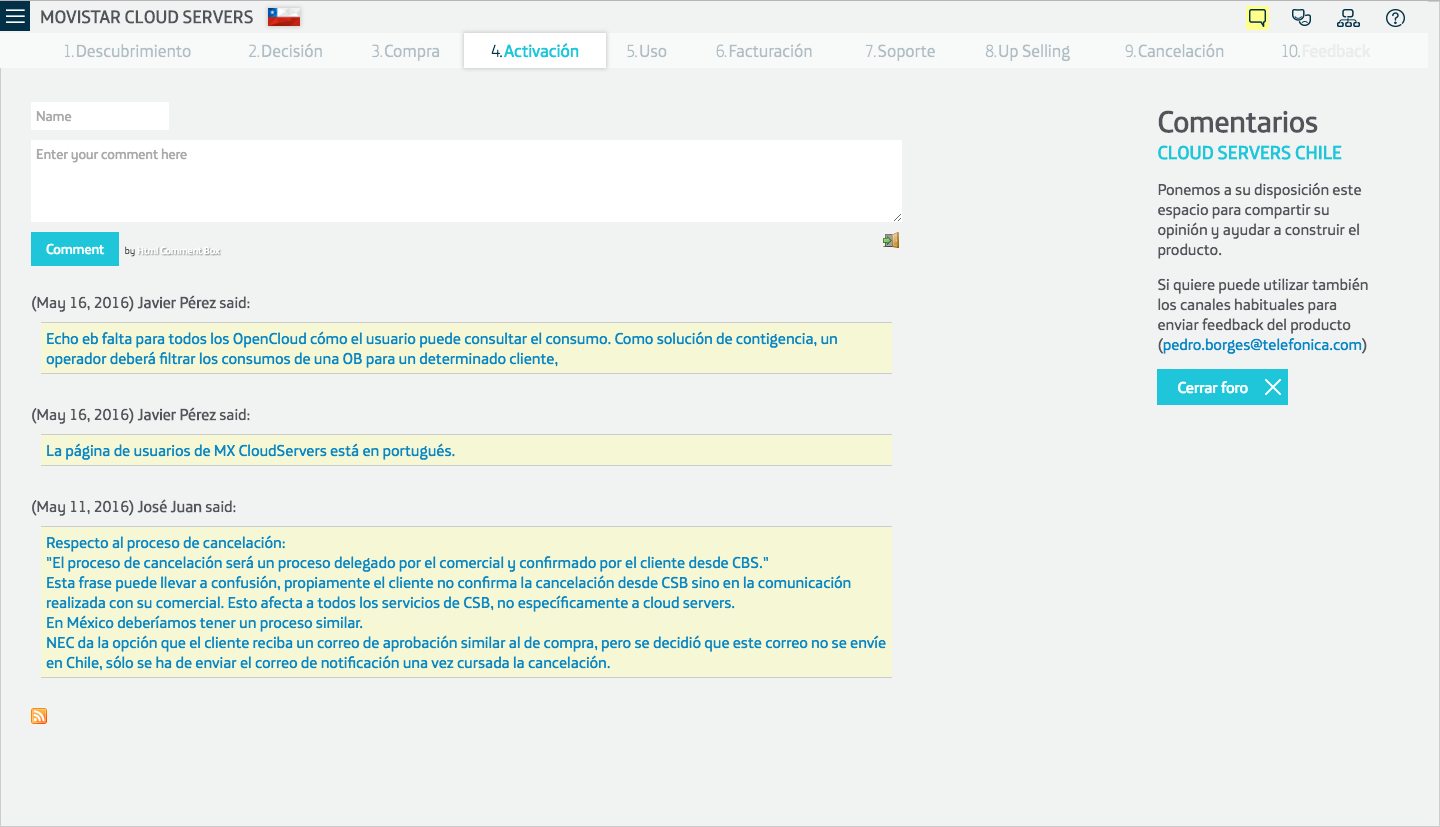
Task: Click the highlighted comment bubble icon
Action: click(1257, 17)
